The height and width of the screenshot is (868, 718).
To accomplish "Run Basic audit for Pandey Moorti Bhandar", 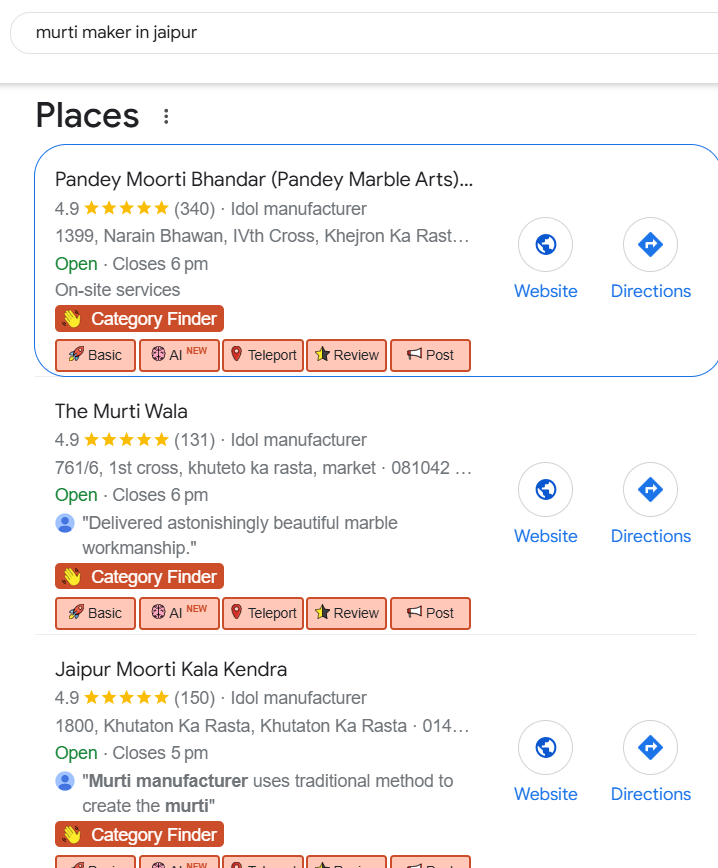I will pos(95,355).
